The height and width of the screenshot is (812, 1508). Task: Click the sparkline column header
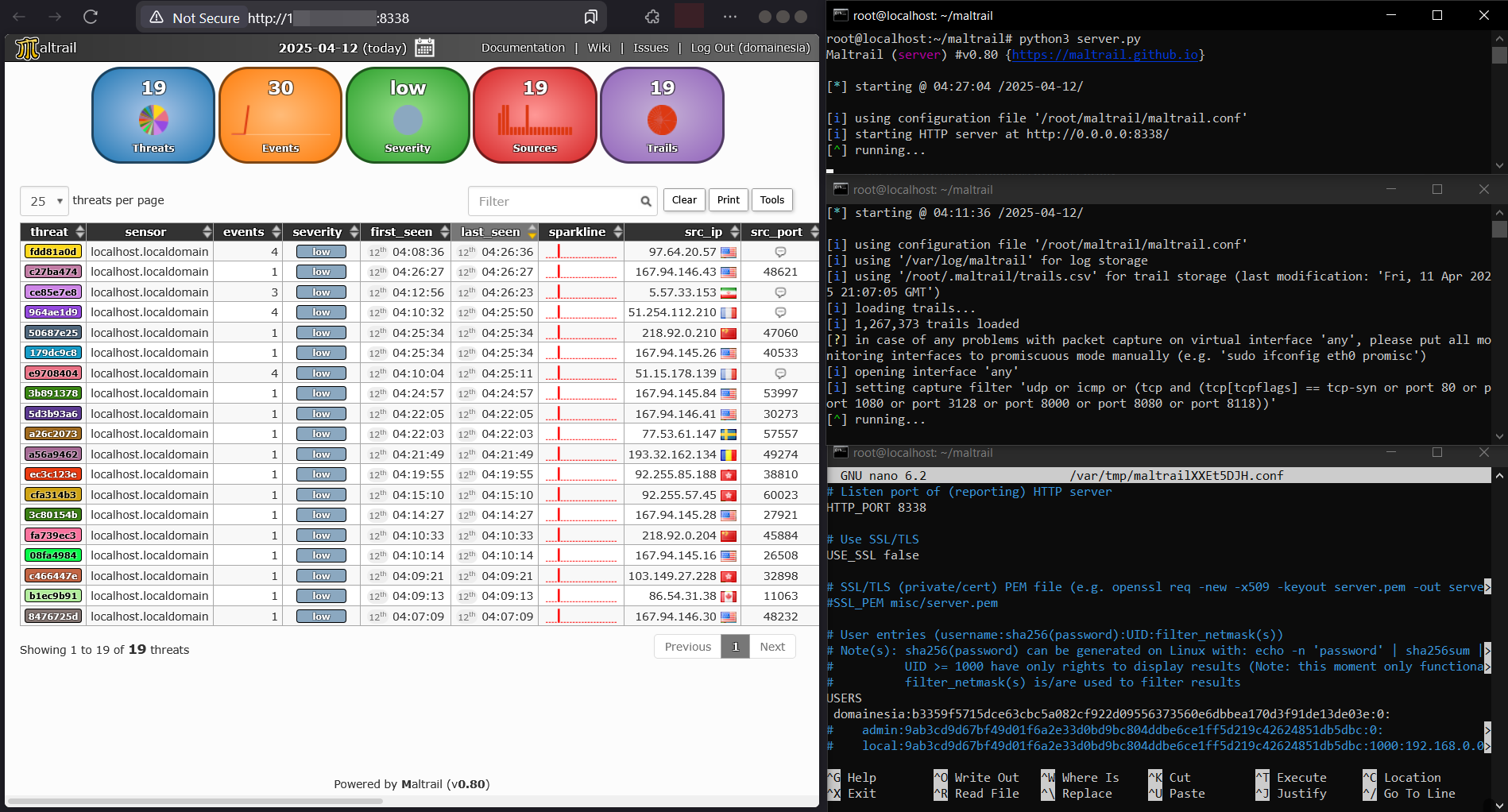click(x=582, y=232)
